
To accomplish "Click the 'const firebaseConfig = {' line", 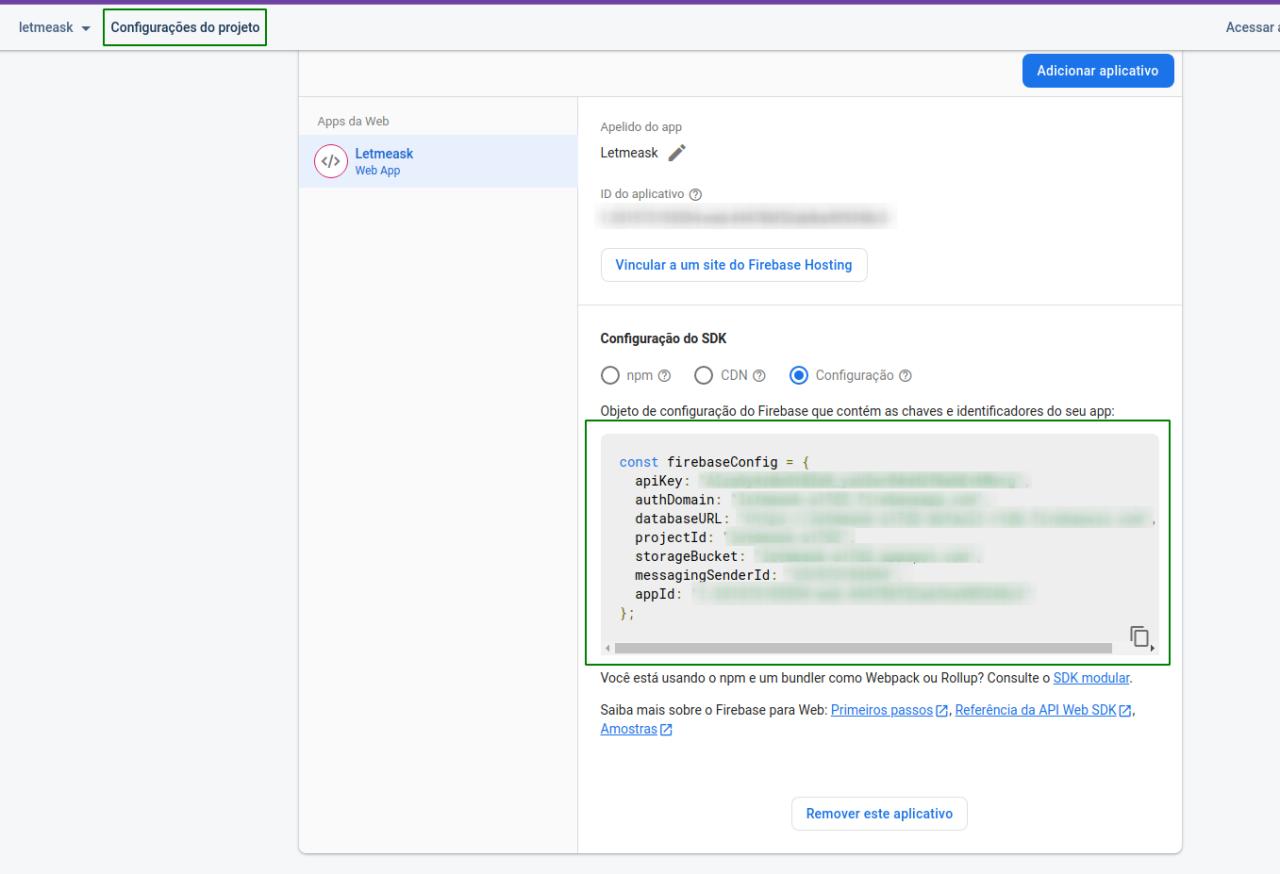I will pyautogui.click(x=713, y=463).
